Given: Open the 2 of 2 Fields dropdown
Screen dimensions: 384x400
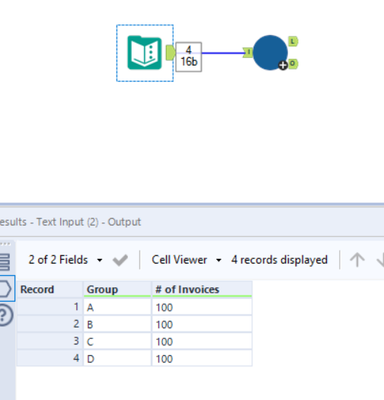Looking at the screenshot, I should (65, 260).
